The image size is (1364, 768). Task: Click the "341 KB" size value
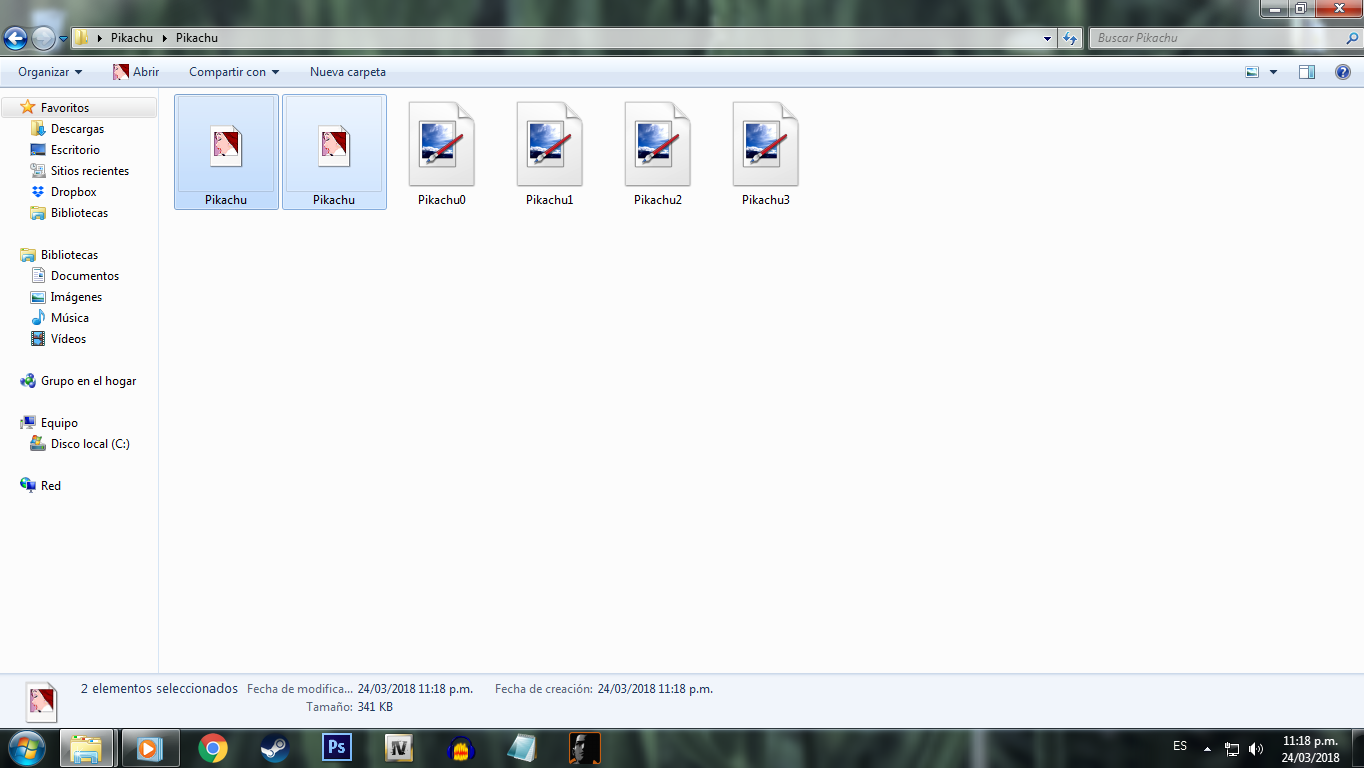coord(375,707)
